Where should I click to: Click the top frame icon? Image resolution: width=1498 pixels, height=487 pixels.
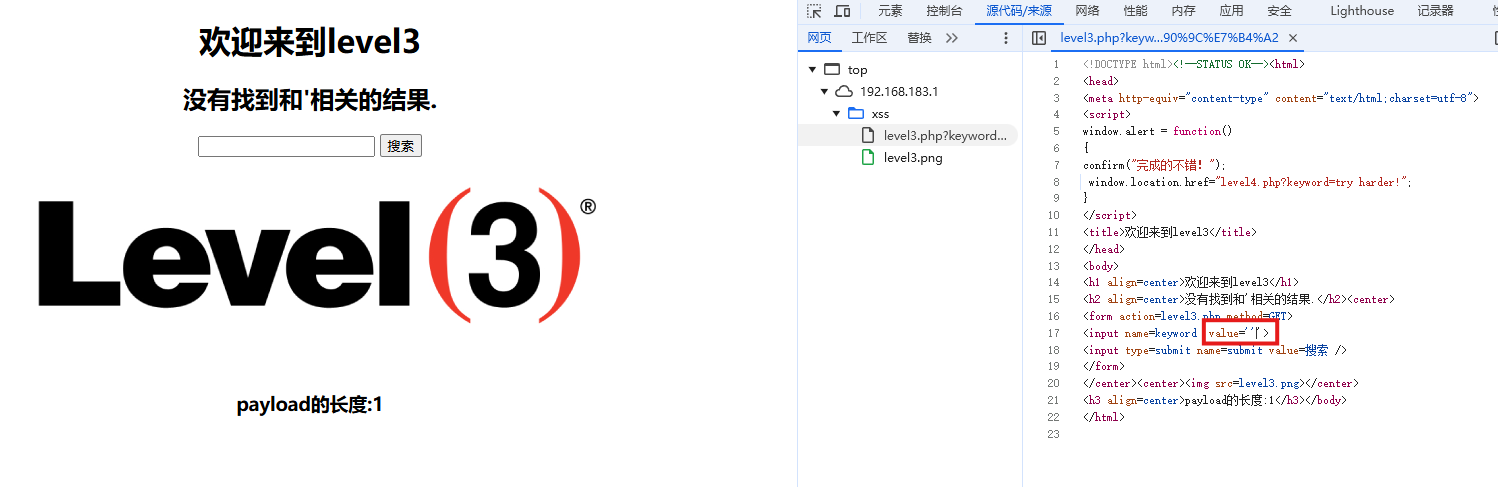click(x=832, y=70)
